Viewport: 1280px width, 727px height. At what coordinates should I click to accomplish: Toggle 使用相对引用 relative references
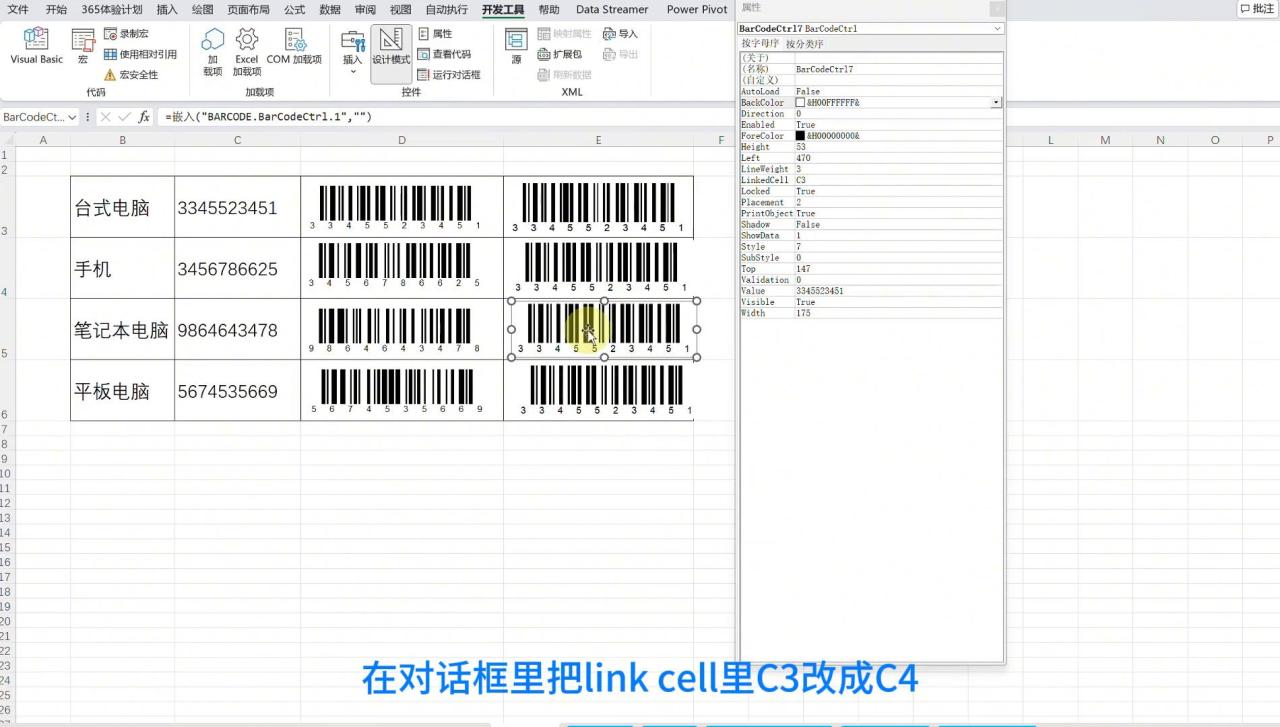(x=140, y=54)
